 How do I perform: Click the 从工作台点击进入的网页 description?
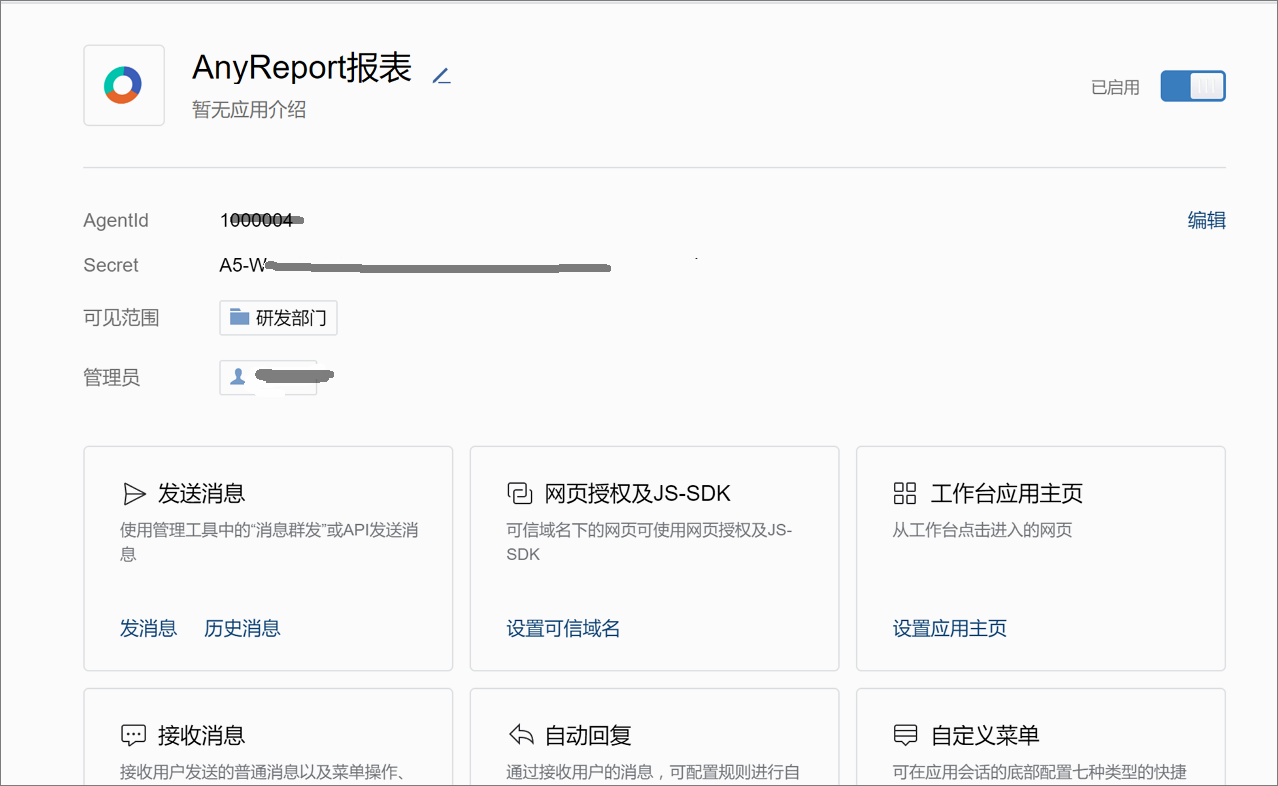[x=982, y=530]
